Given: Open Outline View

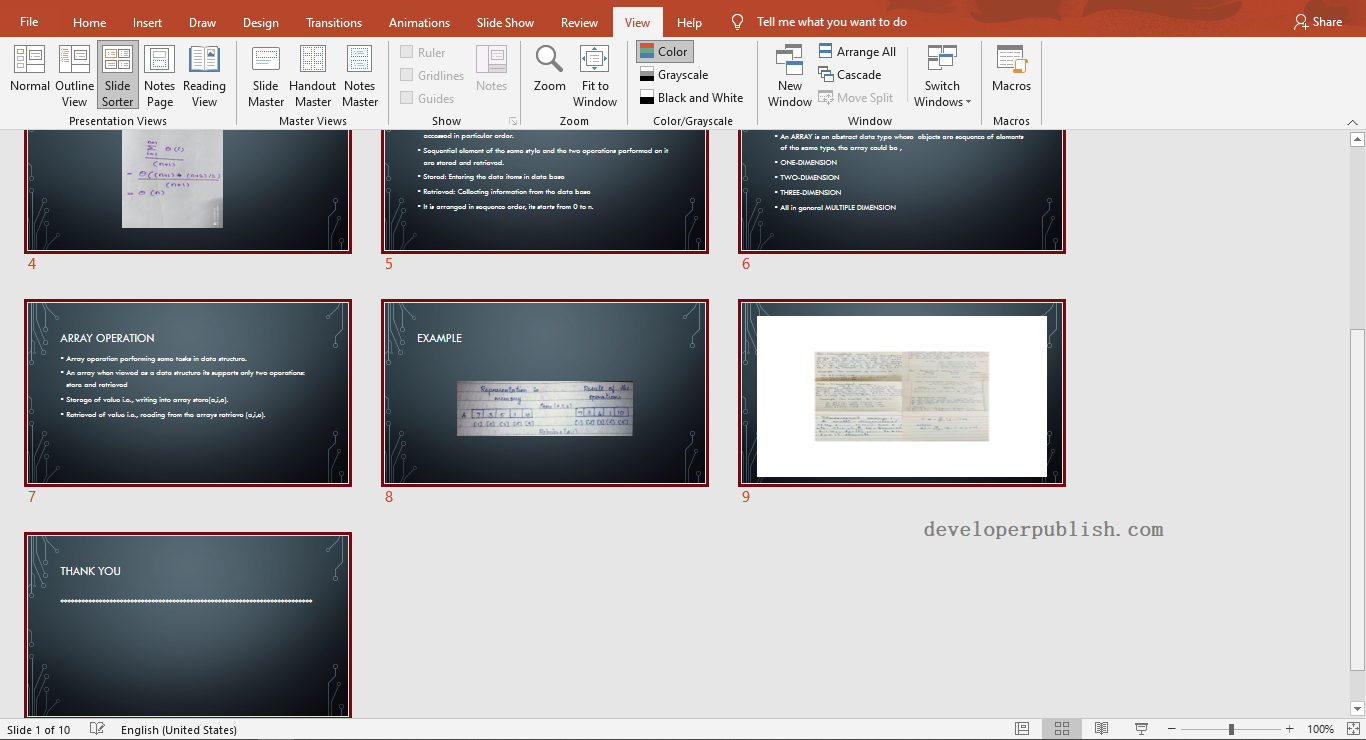Looking at the screenshot, I should tap(74, 75).
